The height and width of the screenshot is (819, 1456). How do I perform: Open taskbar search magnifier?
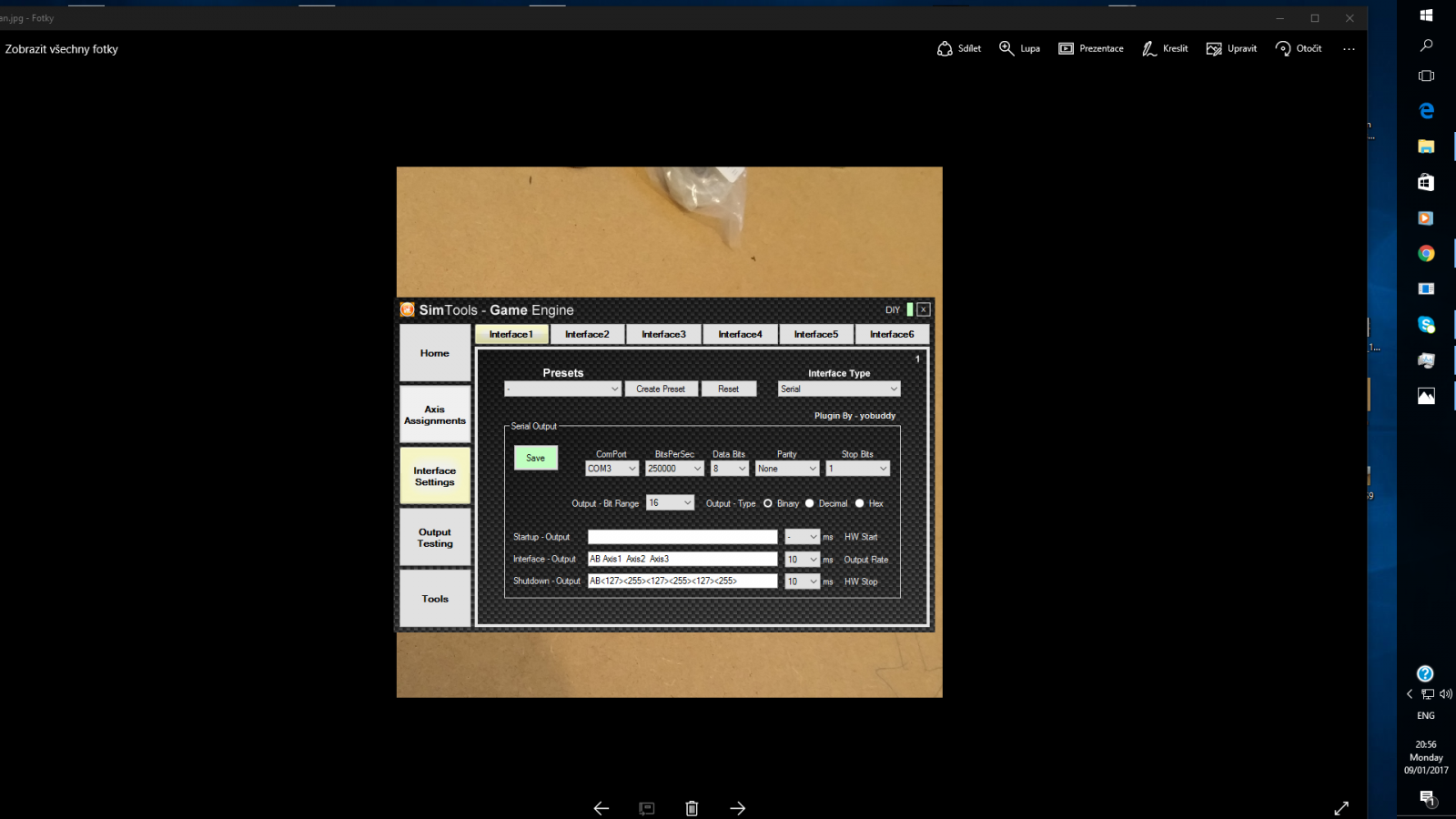pyautogui.click(x=1426, y=45)
